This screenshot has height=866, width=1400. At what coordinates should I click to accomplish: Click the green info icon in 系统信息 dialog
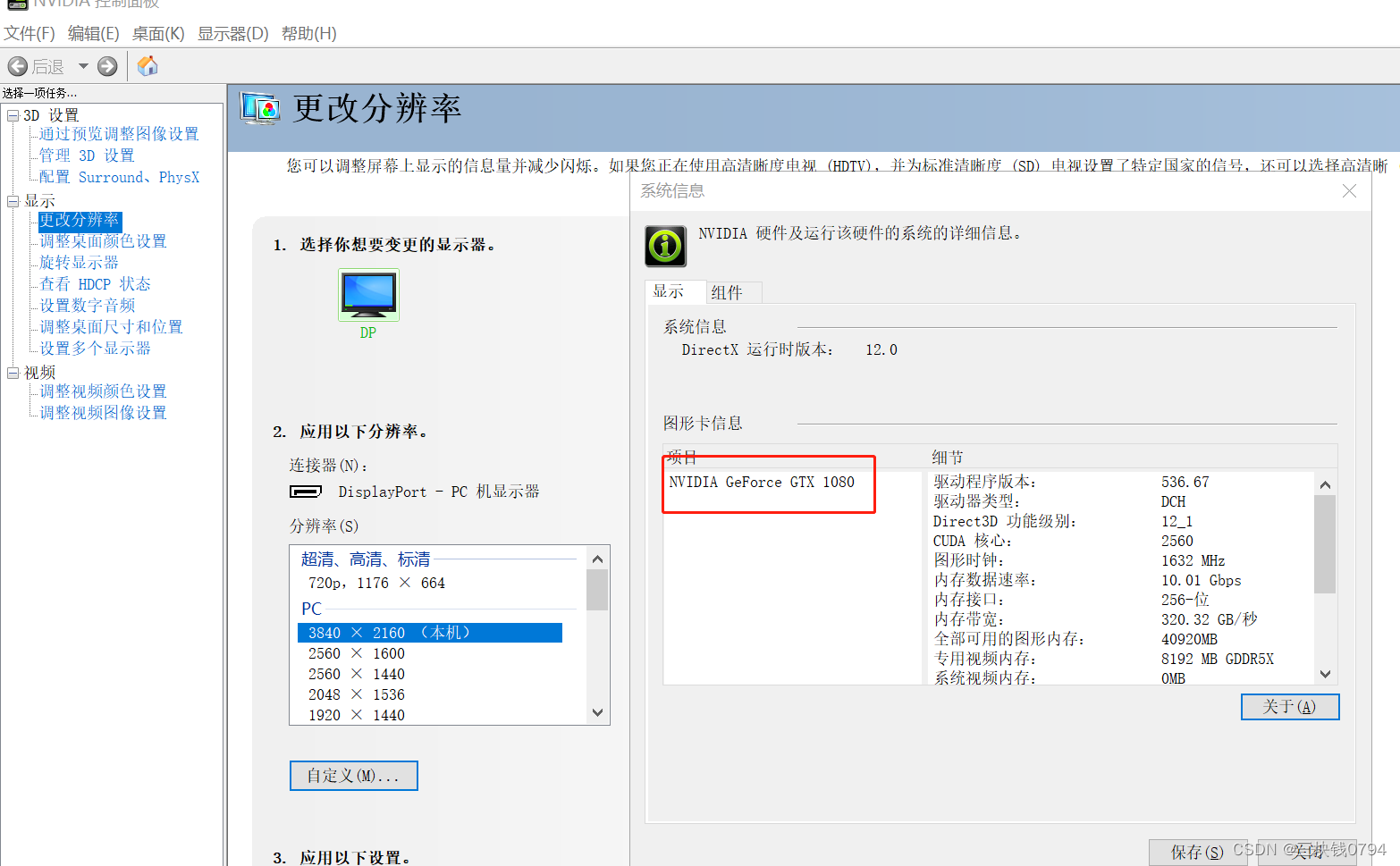[x=665, y=246]
